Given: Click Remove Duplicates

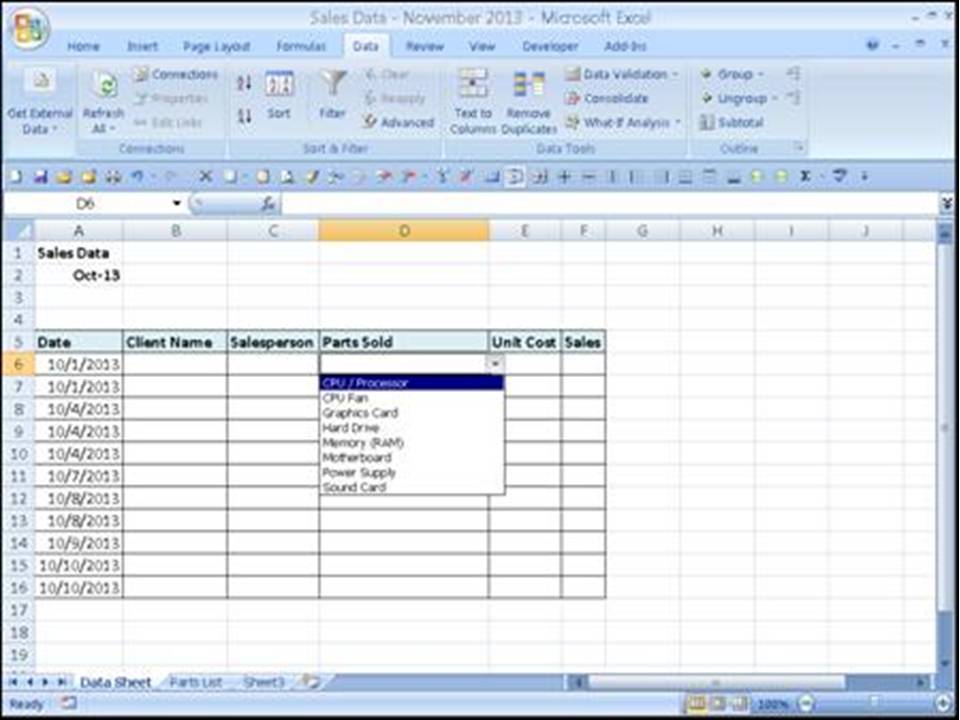Looking at the screenshot, I should click(x=528, y=102).
